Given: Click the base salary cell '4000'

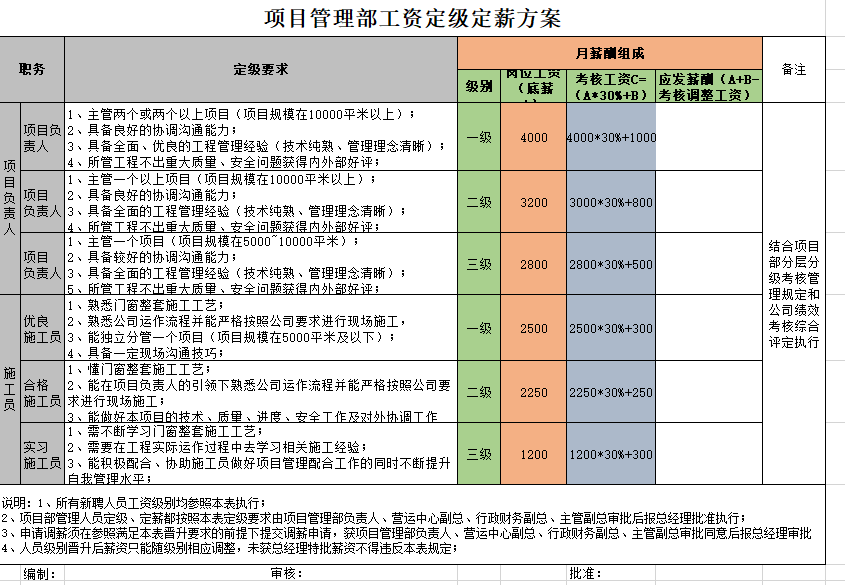Looking at the screenshot, I should click(534, 137).
